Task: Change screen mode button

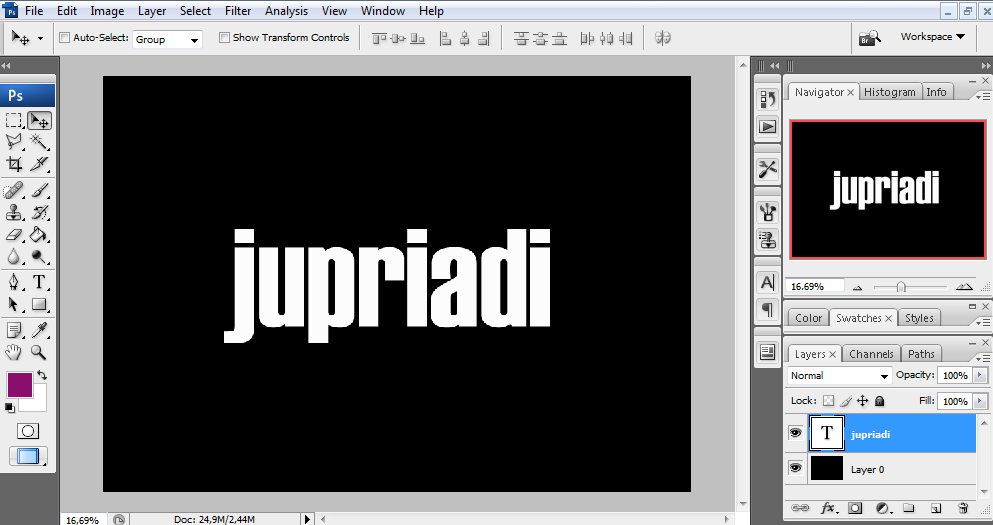Action: coord(27,456)
